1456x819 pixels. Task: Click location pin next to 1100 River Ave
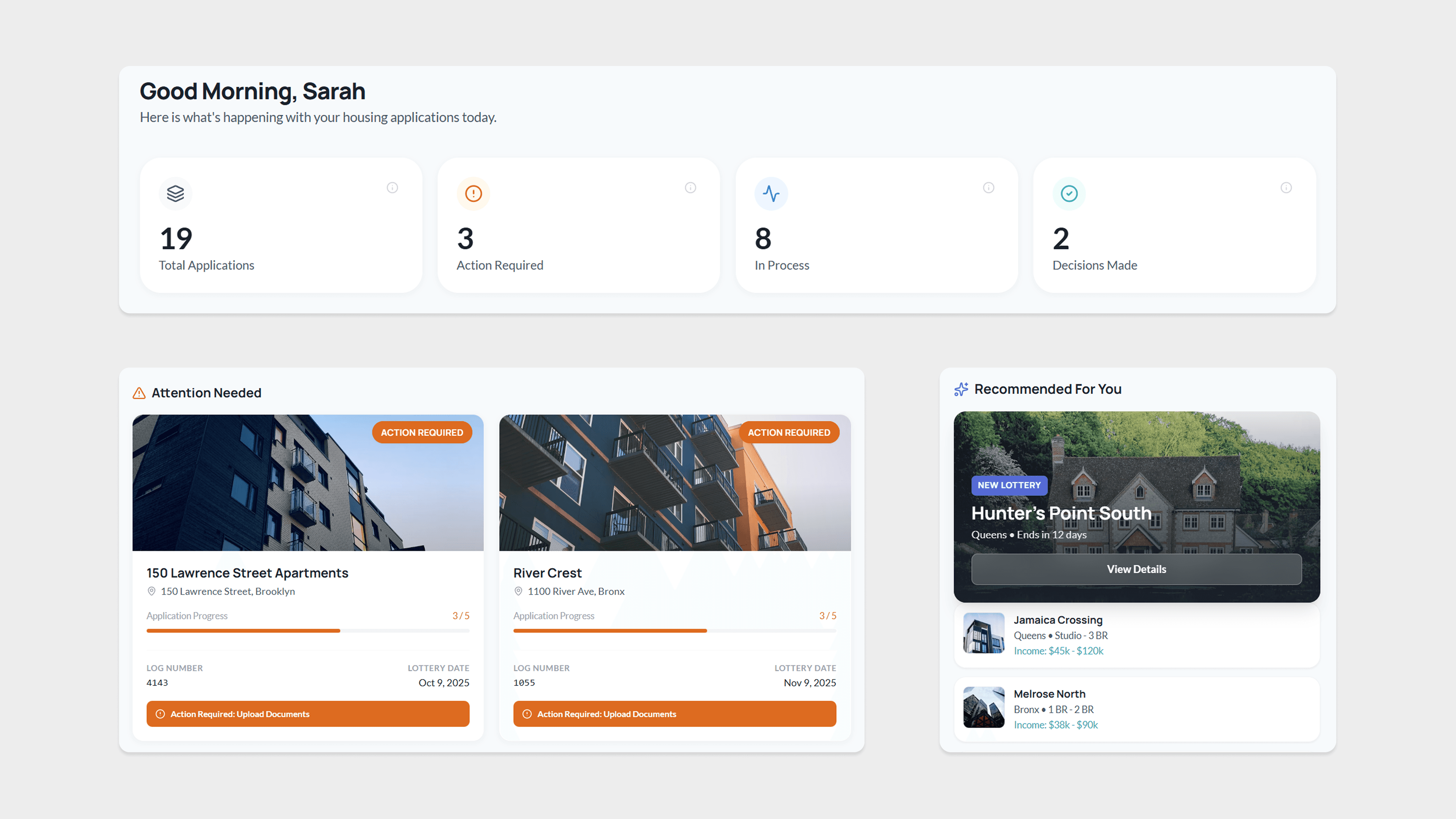pyautogui.click(x=518, y=591)
